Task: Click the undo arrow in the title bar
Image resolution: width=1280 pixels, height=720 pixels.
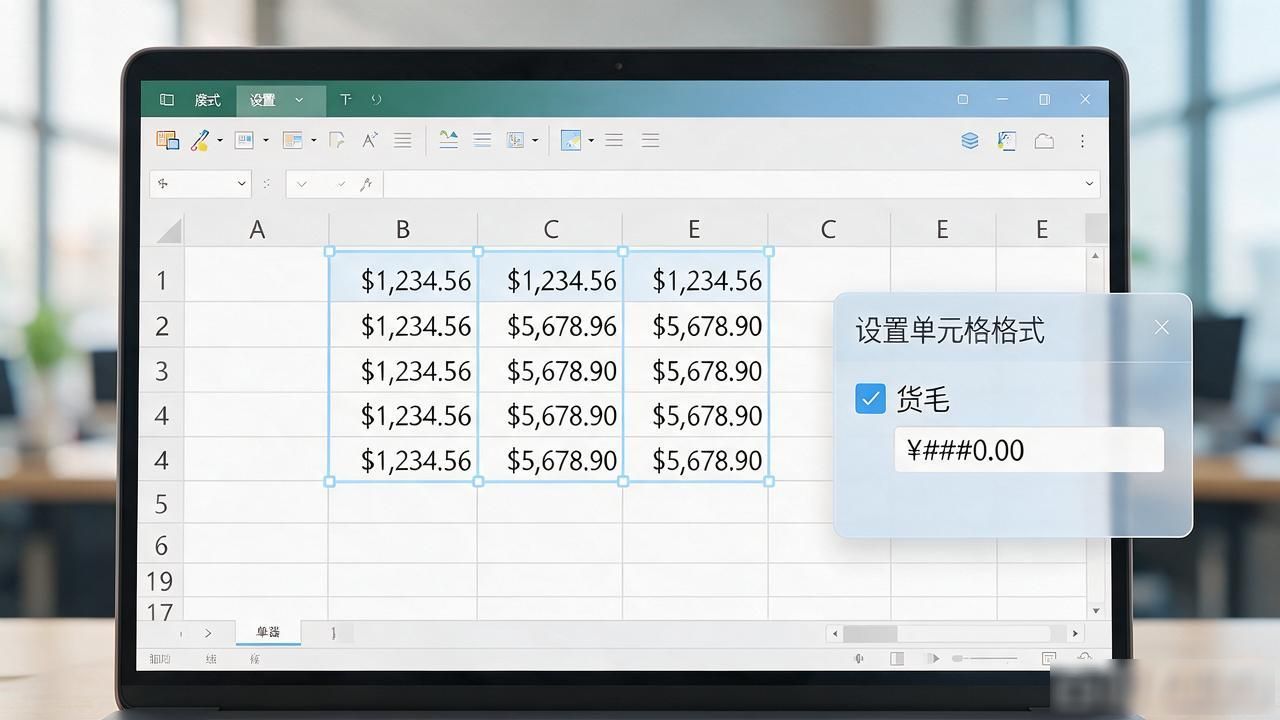Action: (376, 100)
